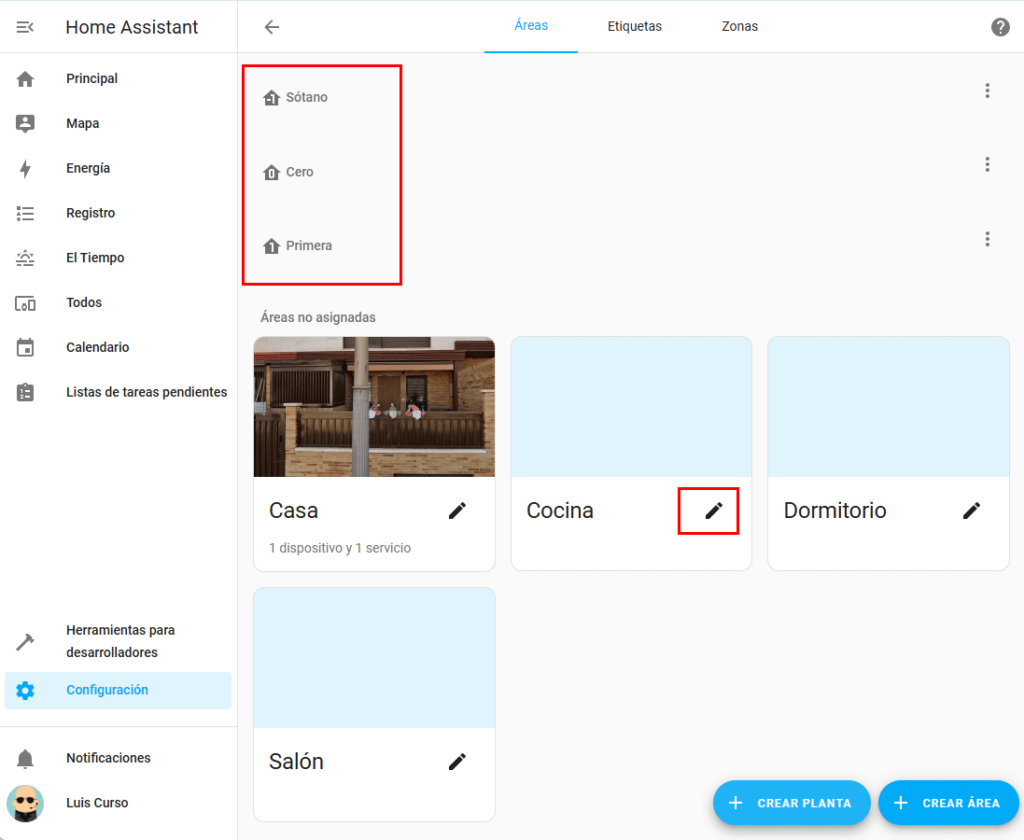Screen dimensions: 1024x840
Task: Switch to the Zonas tab
Action: click(x=739, y=27)
